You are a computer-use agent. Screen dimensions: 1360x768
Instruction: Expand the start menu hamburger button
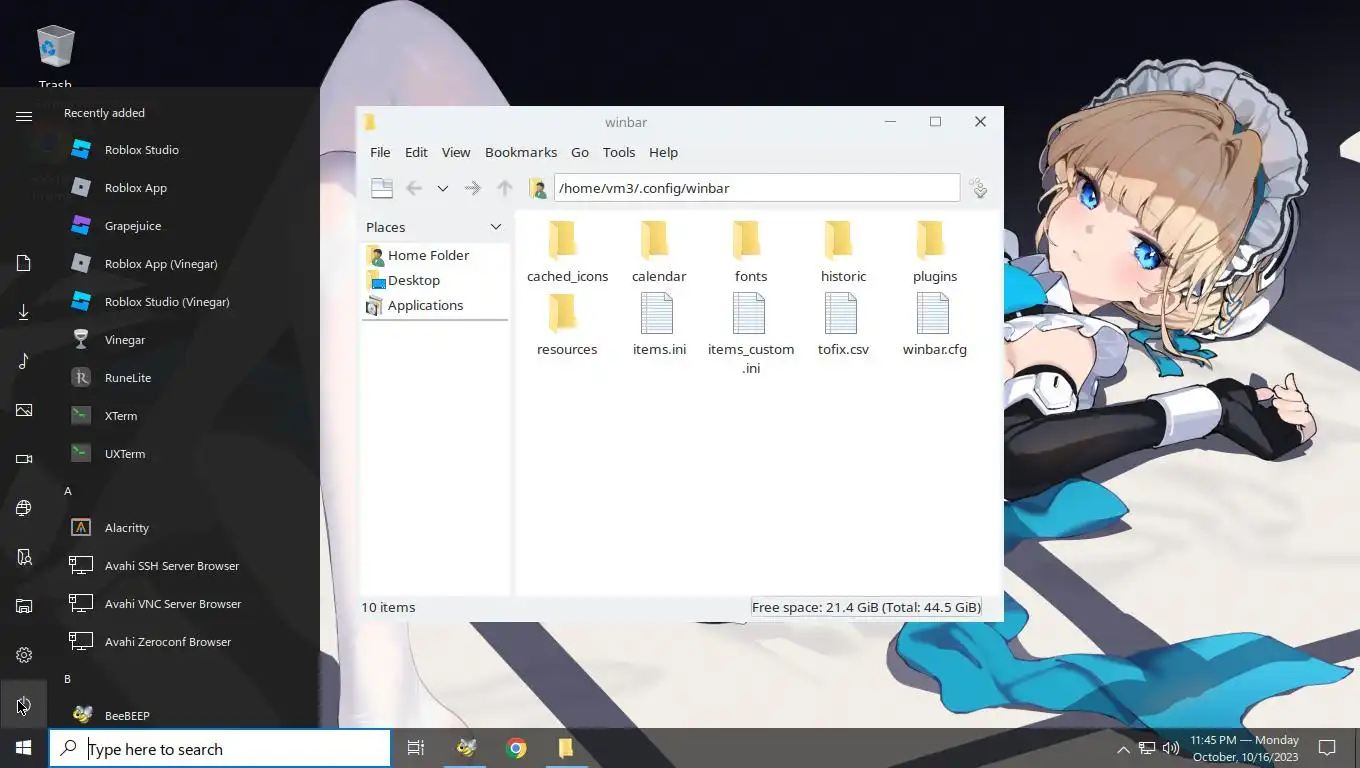coord(24,116)
